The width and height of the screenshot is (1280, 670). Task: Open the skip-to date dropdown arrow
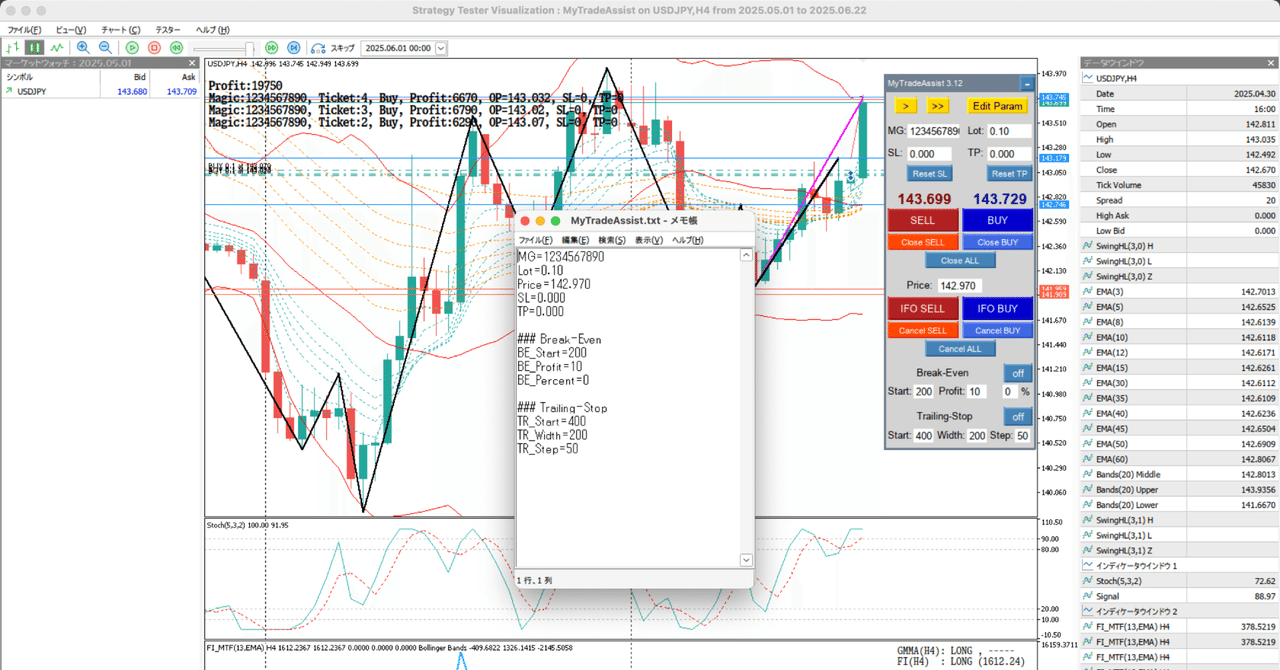[x=441, y=48]
